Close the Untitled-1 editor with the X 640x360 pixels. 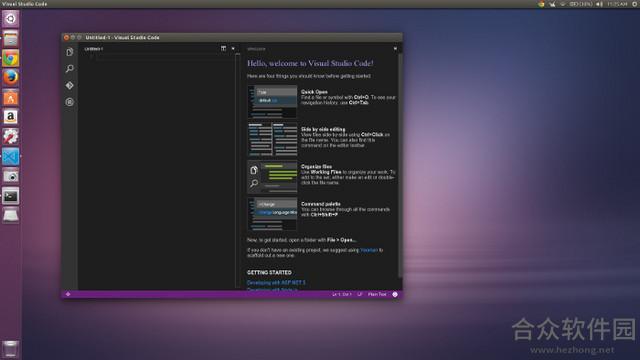click(233, 49)
